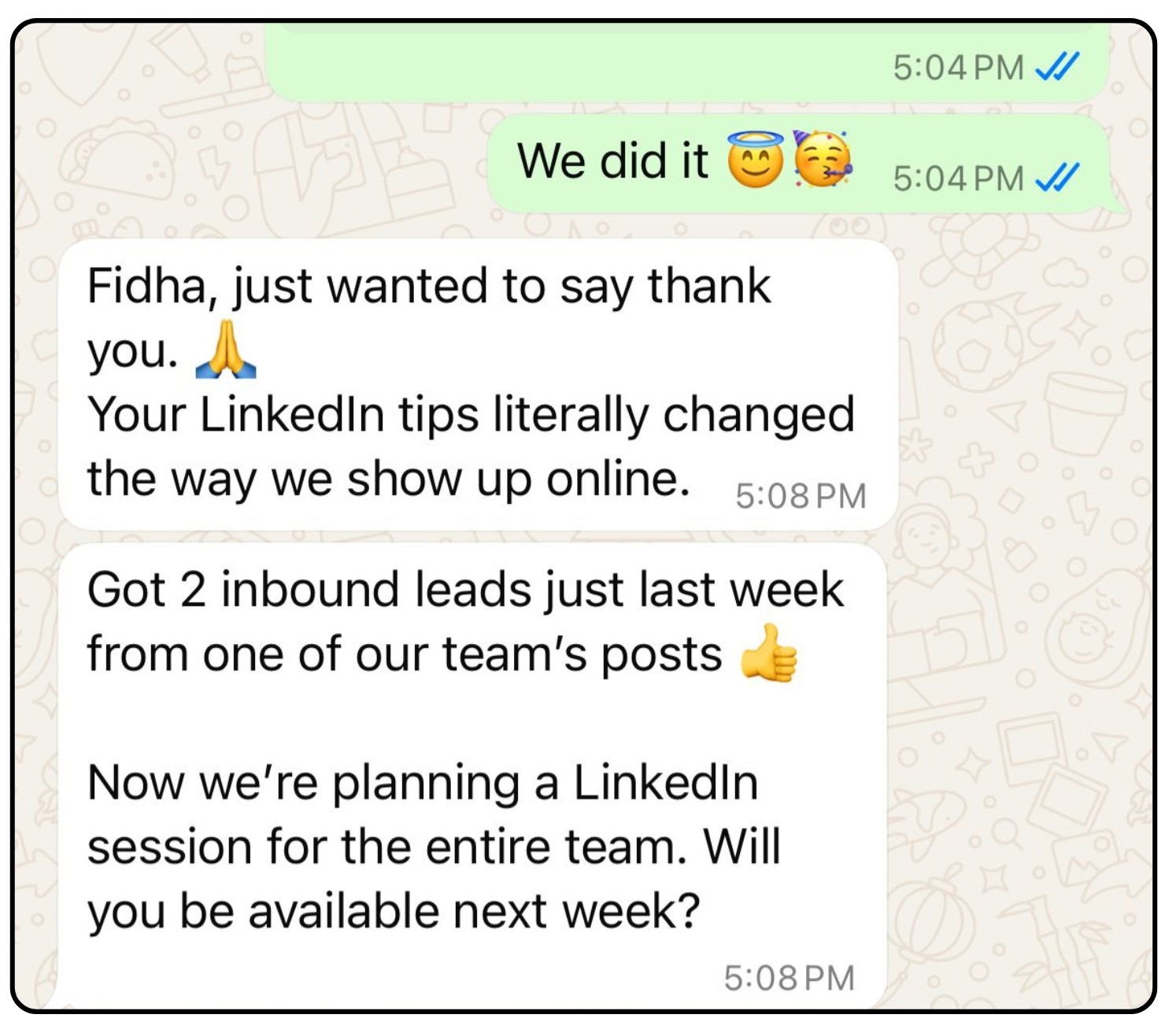Screen dimensions: 1176x1033
Task: Click 'from one of our team's posts' text
Action: tap(404, 654)
